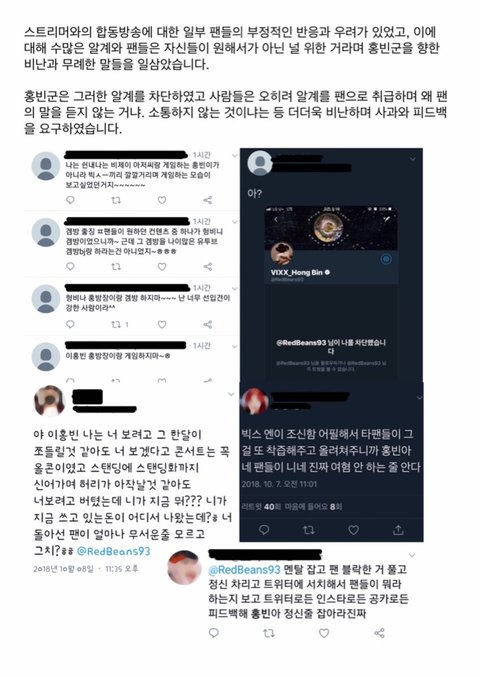The height and width of the screenshot is (678, 480).
Task: Retweet the dark-mode tweet about 빅스 엔
Action: click(308, 530)
